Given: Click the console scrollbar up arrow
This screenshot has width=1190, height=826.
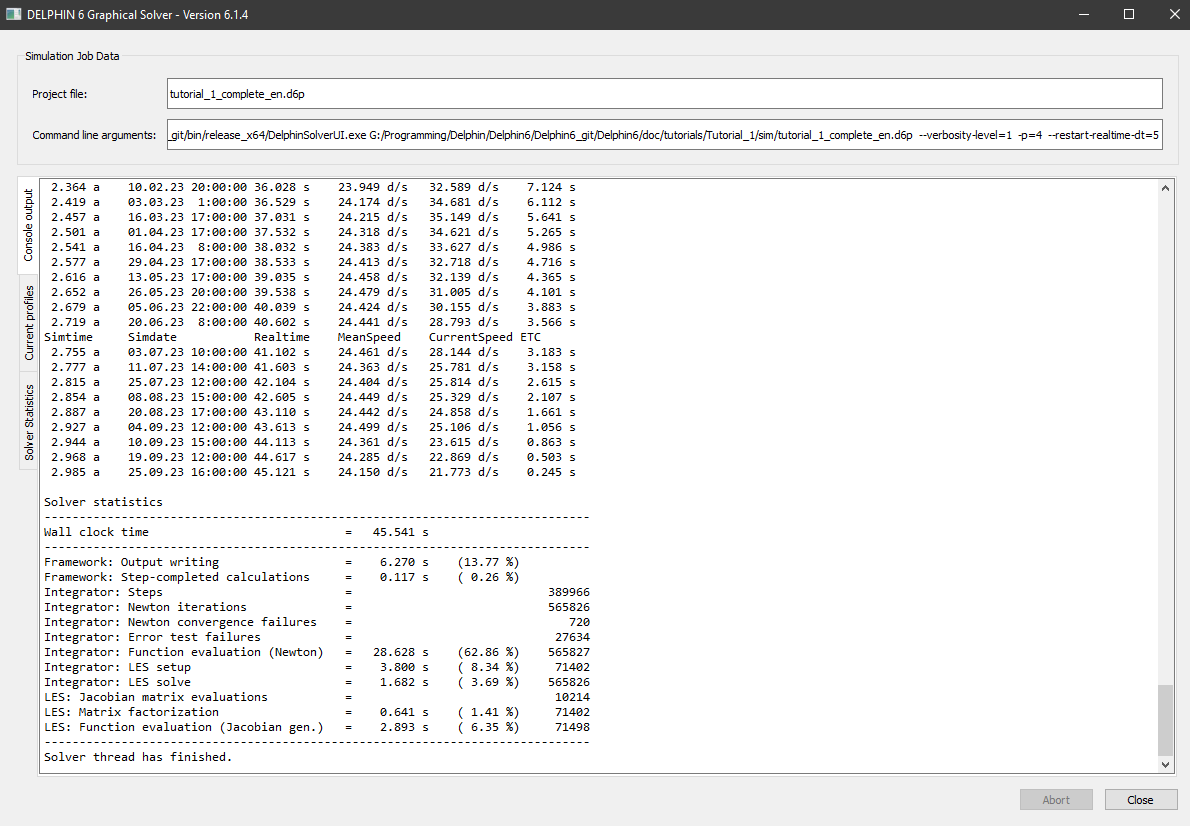Looking at the screenshot, I should point(1165,188).
